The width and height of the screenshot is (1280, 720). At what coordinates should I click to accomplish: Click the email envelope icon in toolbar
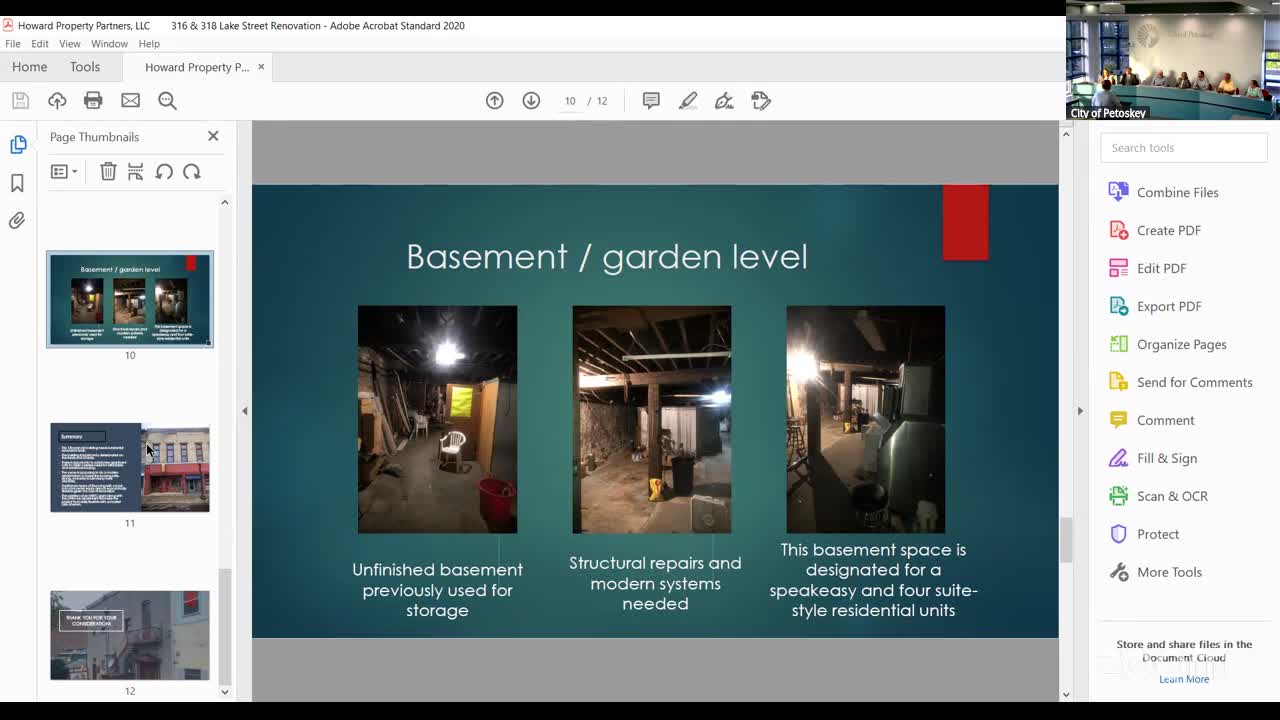130,100
